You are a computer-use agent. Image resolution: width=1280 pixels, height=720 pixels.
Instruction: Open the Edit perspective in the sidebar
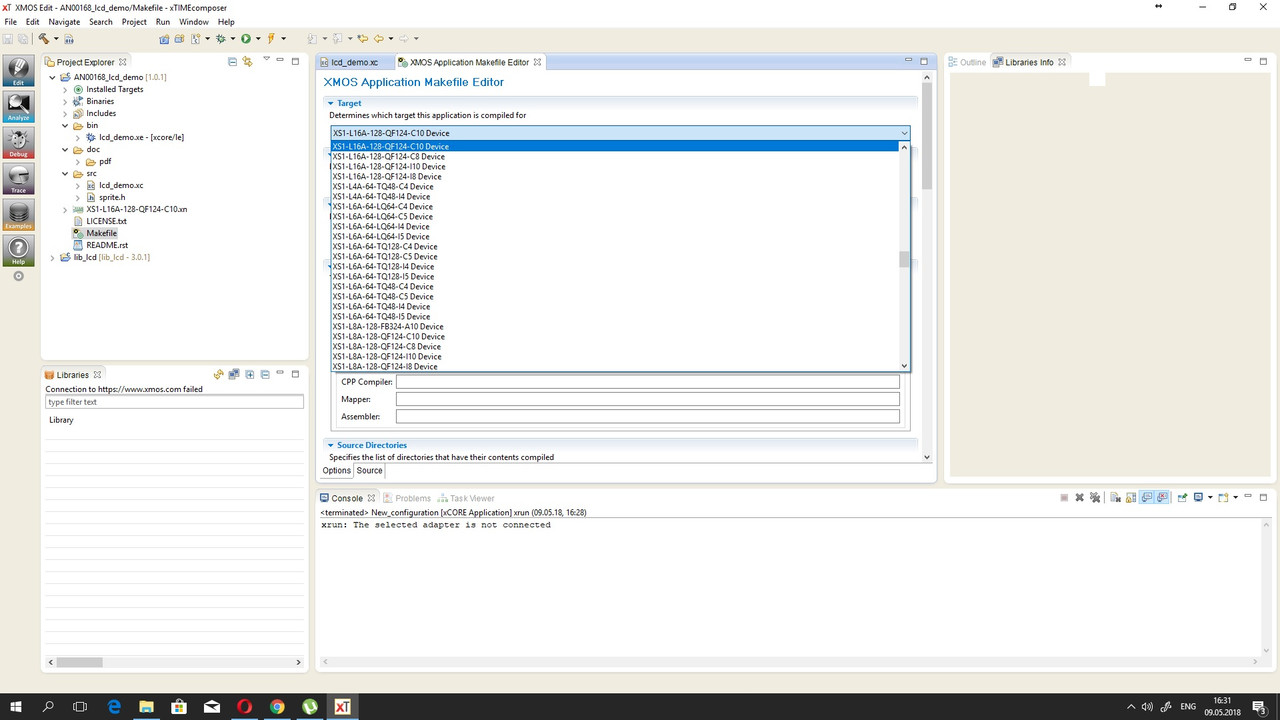tap(18, 71)
